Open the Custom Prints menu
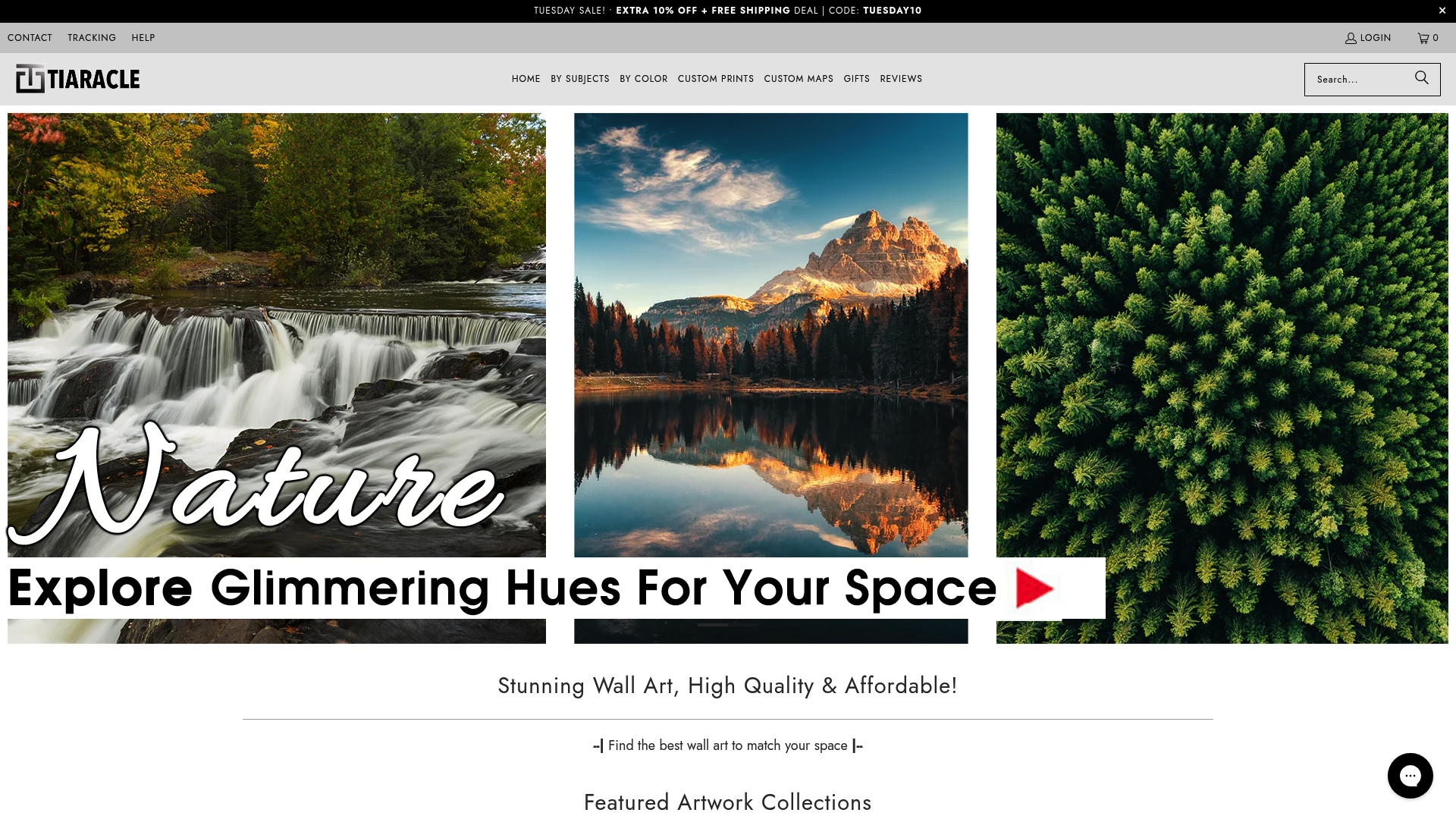The width and height of the screenshot is (1456, 819). [715, 79]
